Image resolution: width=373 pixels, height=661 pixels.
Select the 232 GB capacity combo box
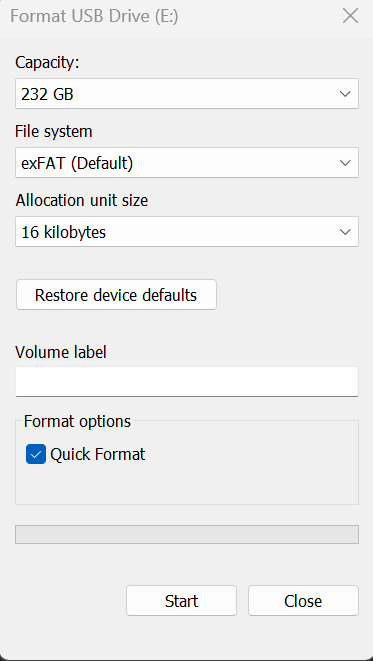[187, 94]
